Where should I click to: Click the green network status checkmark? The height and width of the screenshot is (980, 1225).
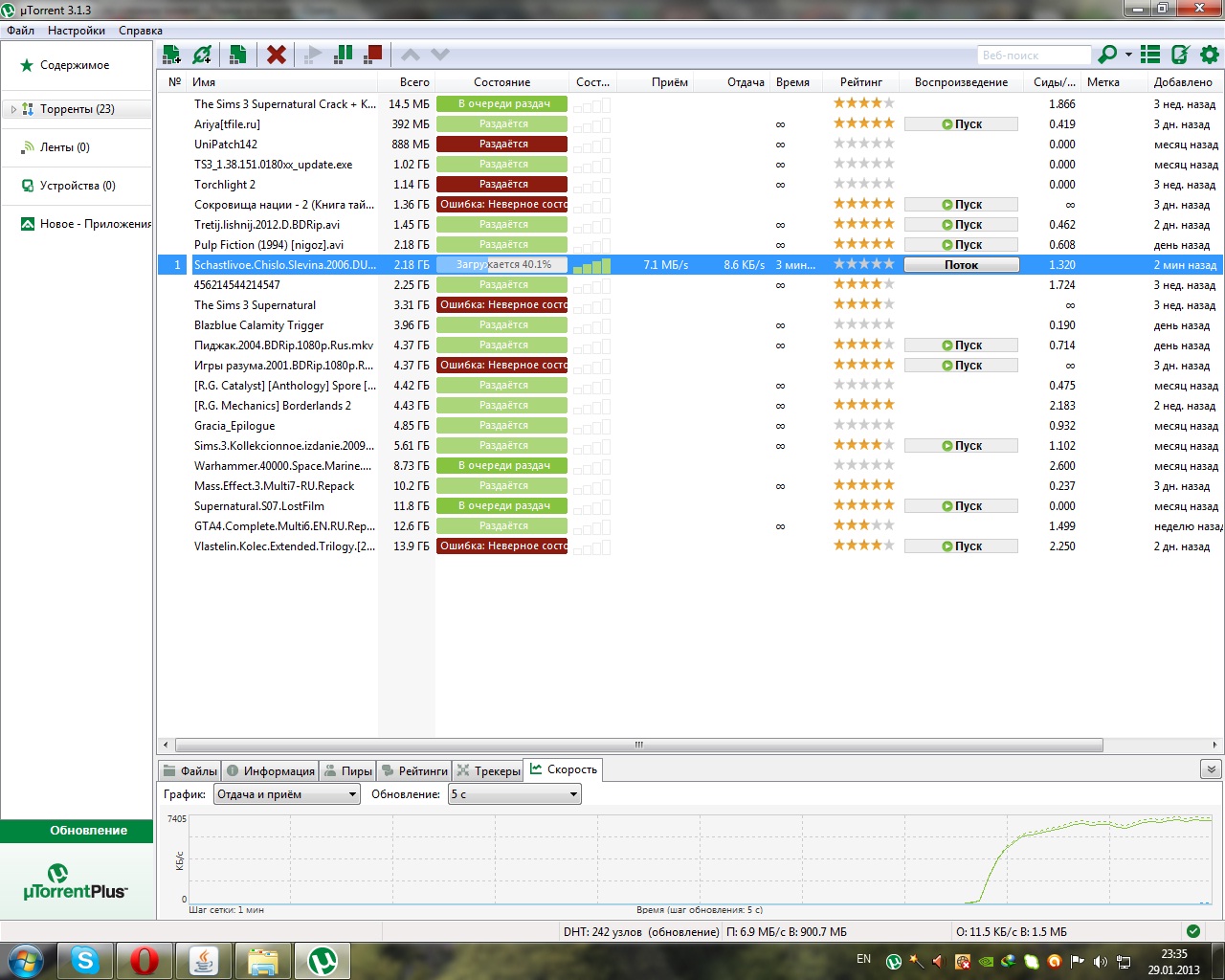pyautogui.click(x=1192, y=931)
